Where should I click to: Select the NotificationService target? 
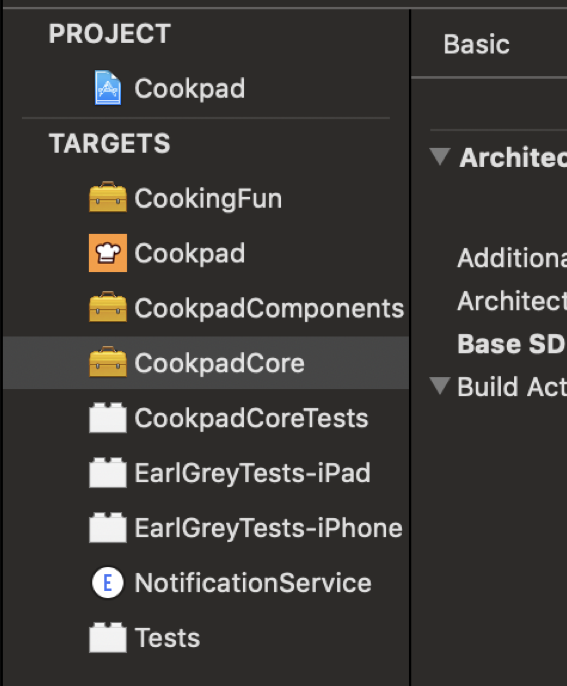click(x=206, y=583)
